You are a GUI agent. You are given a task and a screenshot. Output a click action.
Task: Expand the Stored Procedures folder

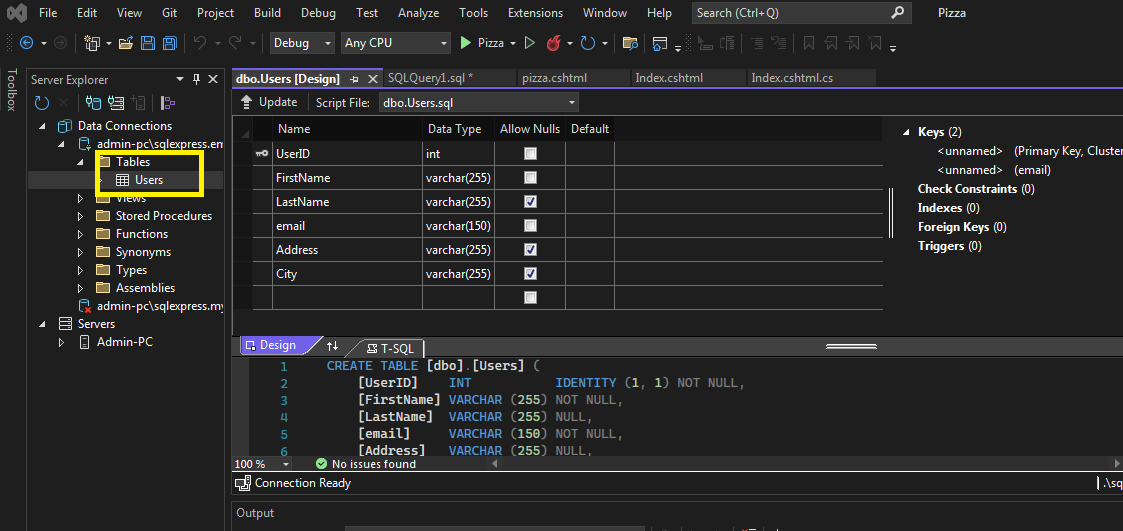pyautogui.click(x=81, y=216)
